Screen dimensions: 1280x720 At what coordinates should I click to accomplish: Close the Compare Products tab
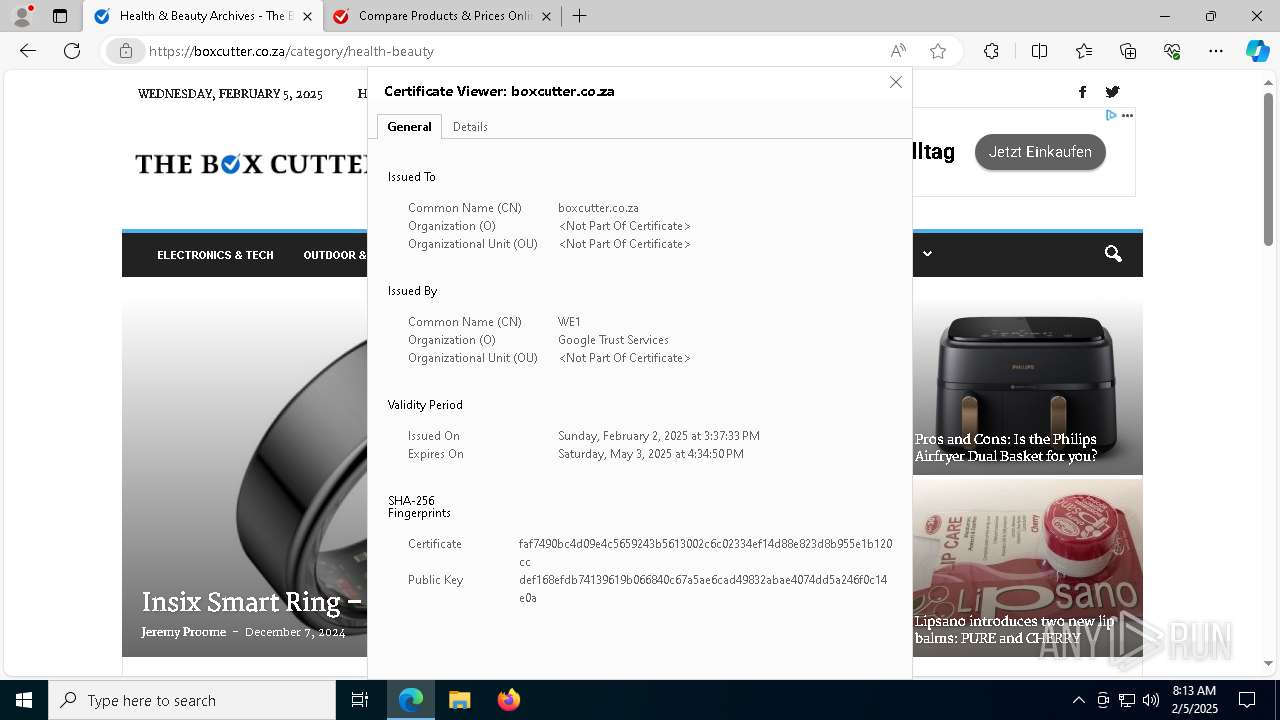pos(546,16)
